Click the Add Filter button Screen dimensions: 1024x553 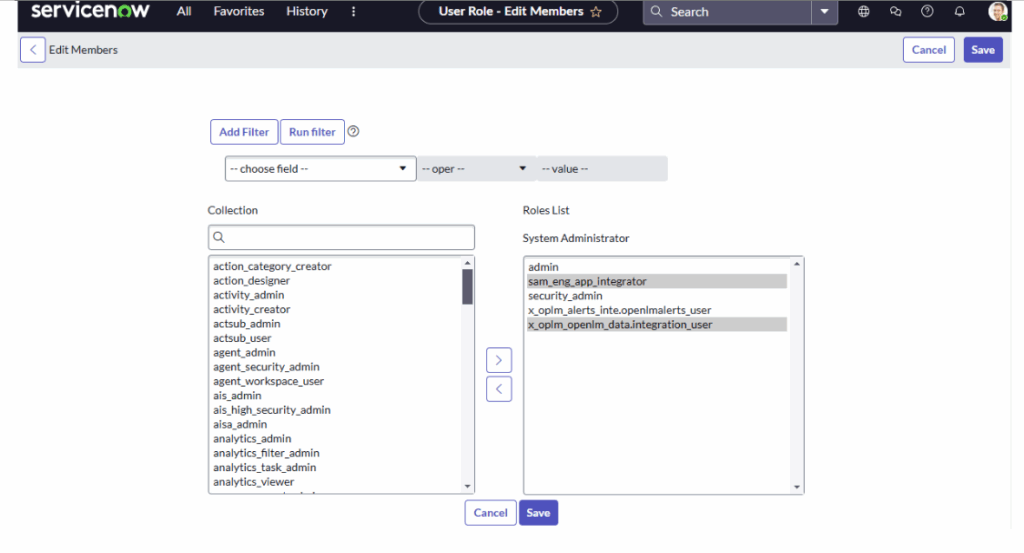[244, 132]
